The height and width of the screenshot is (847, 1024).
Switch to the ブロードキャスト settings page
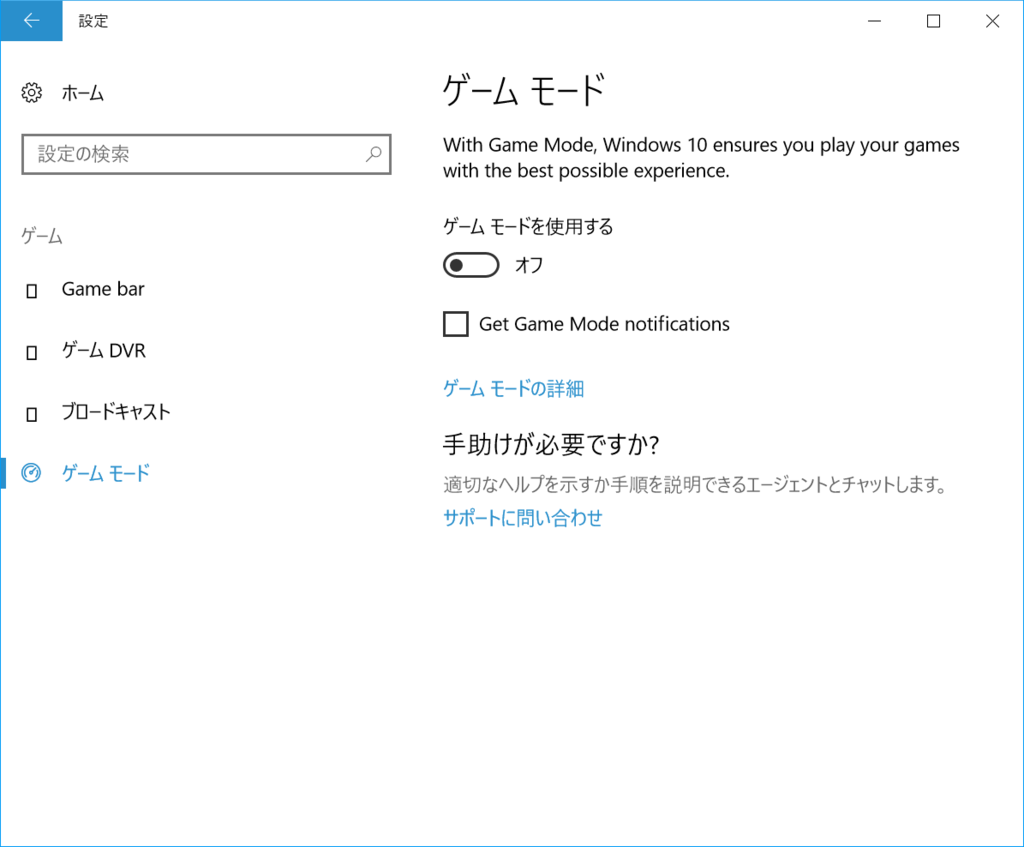click(113, 412)
